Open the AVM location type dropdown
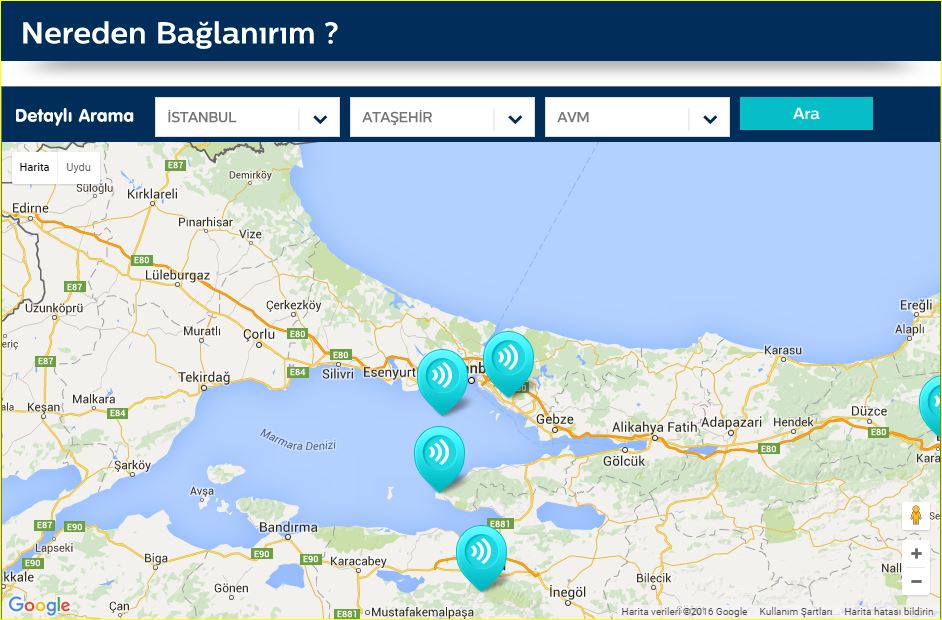 [637, 117]
